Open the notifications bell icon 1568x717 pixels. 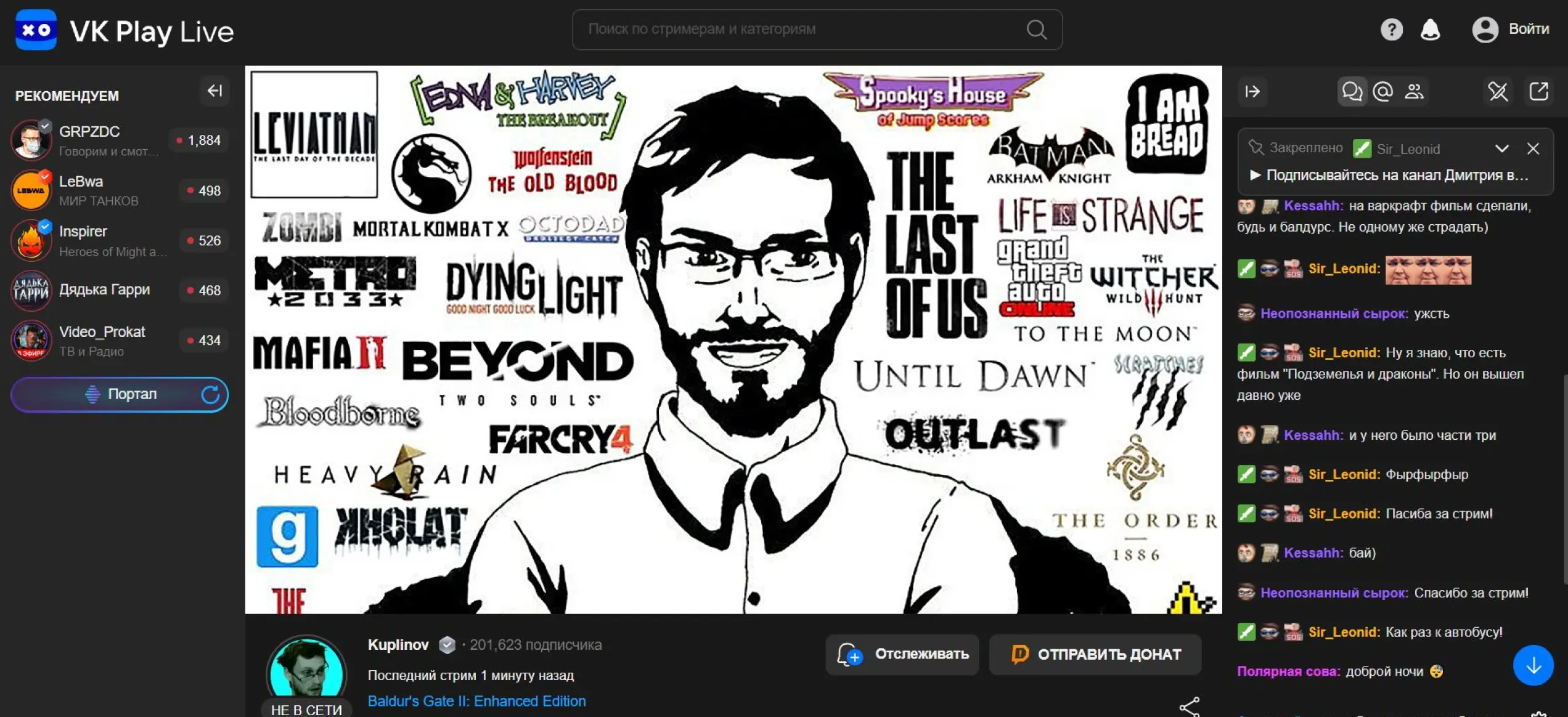coord(1430,29)
